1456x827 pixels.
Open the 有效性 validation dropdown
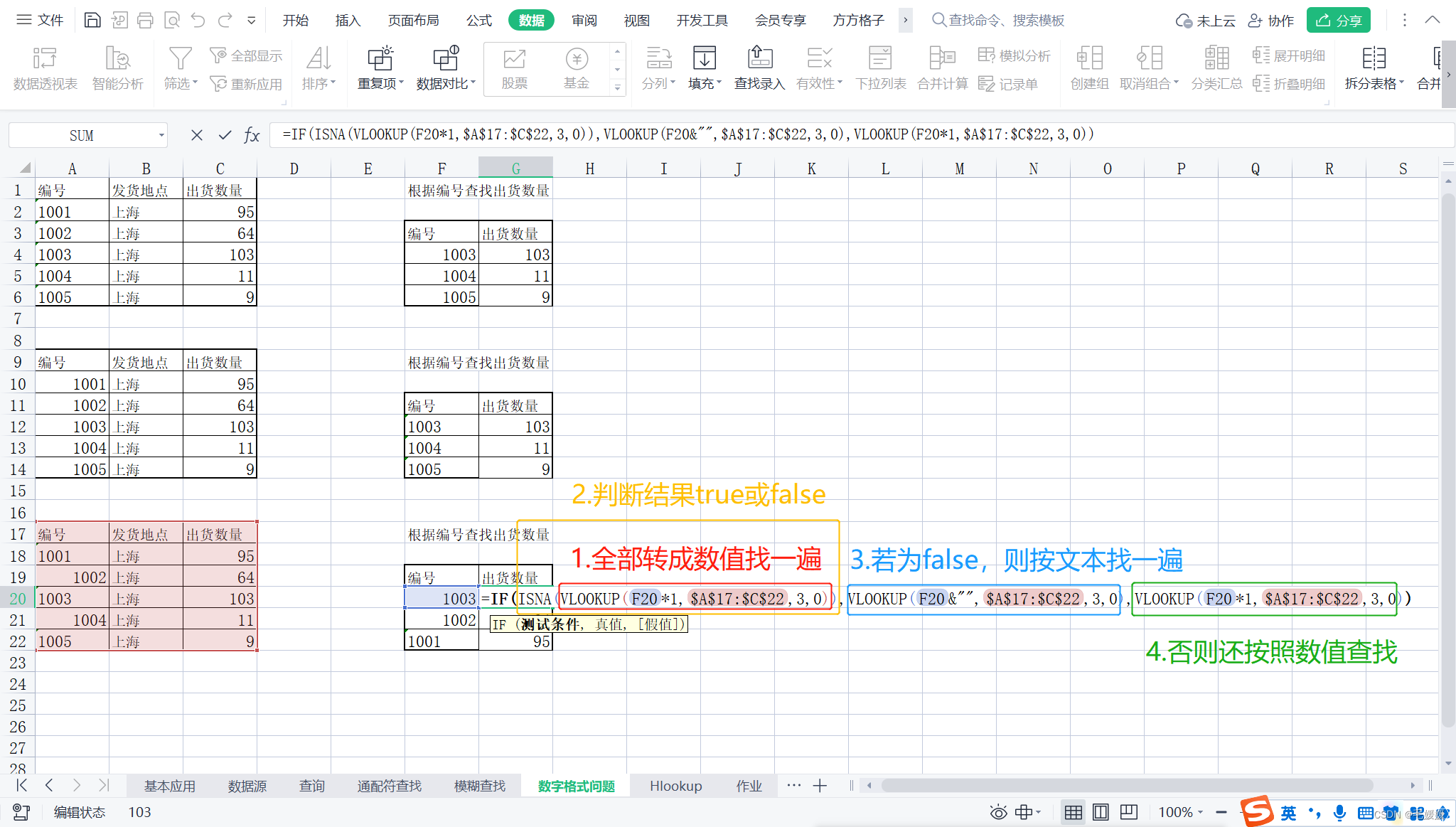pos(819,69)
